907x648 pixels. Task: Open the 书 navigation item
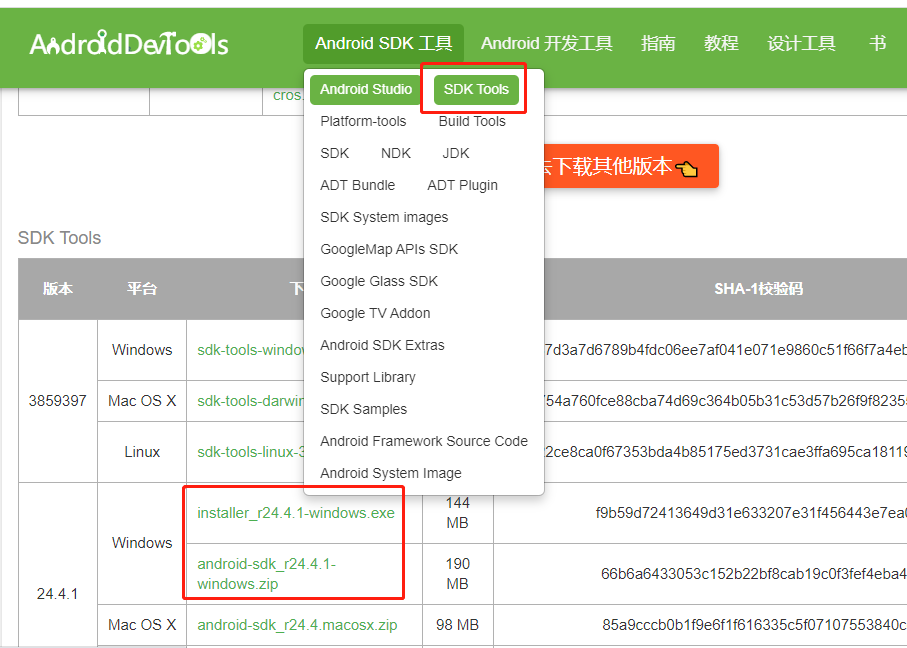point(877,43)
